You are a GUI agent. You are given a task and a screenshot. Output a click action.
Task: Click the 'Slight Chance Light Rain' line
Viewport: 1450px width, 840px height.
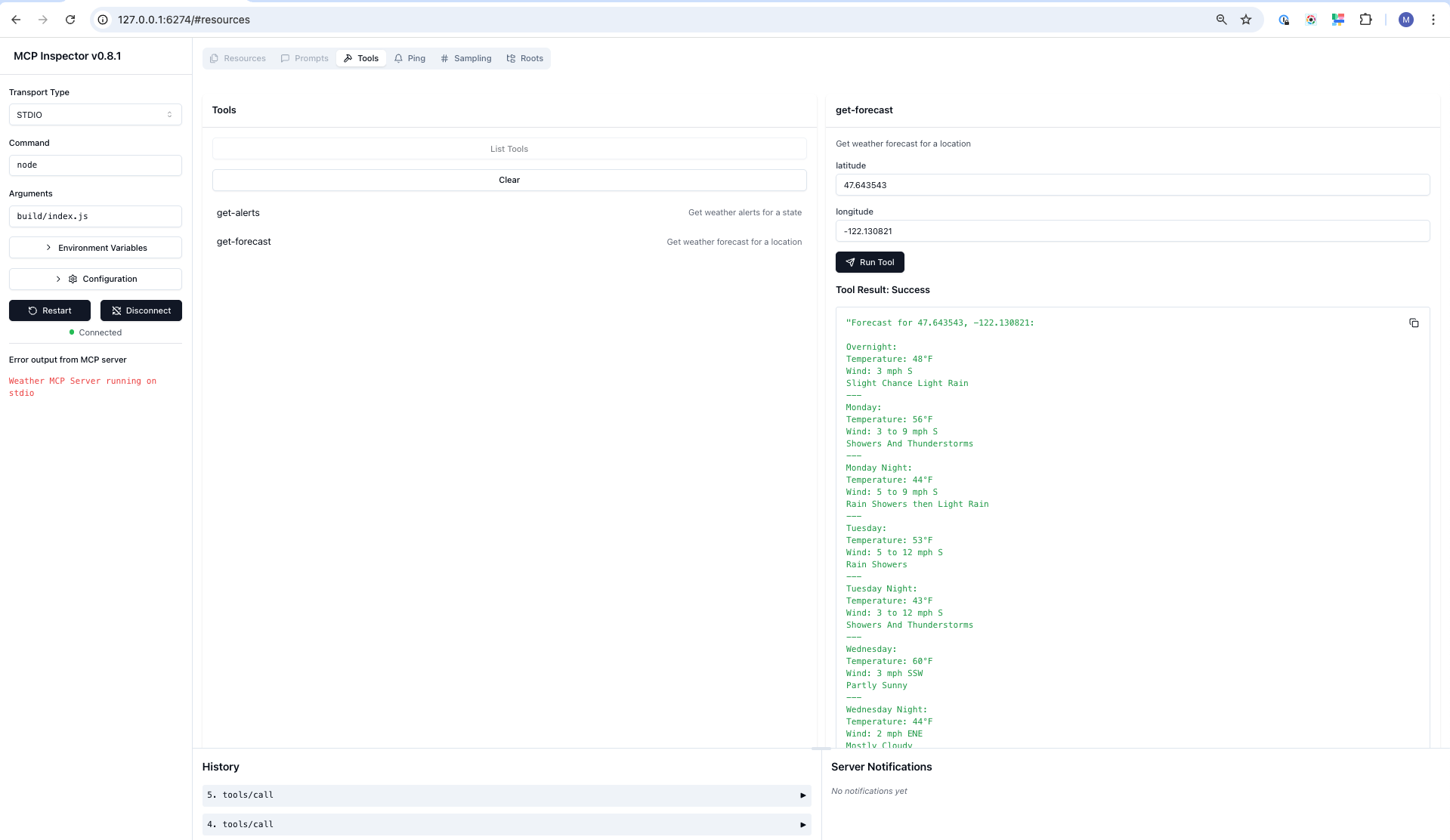pyautogui.click(x=907, y=384)
